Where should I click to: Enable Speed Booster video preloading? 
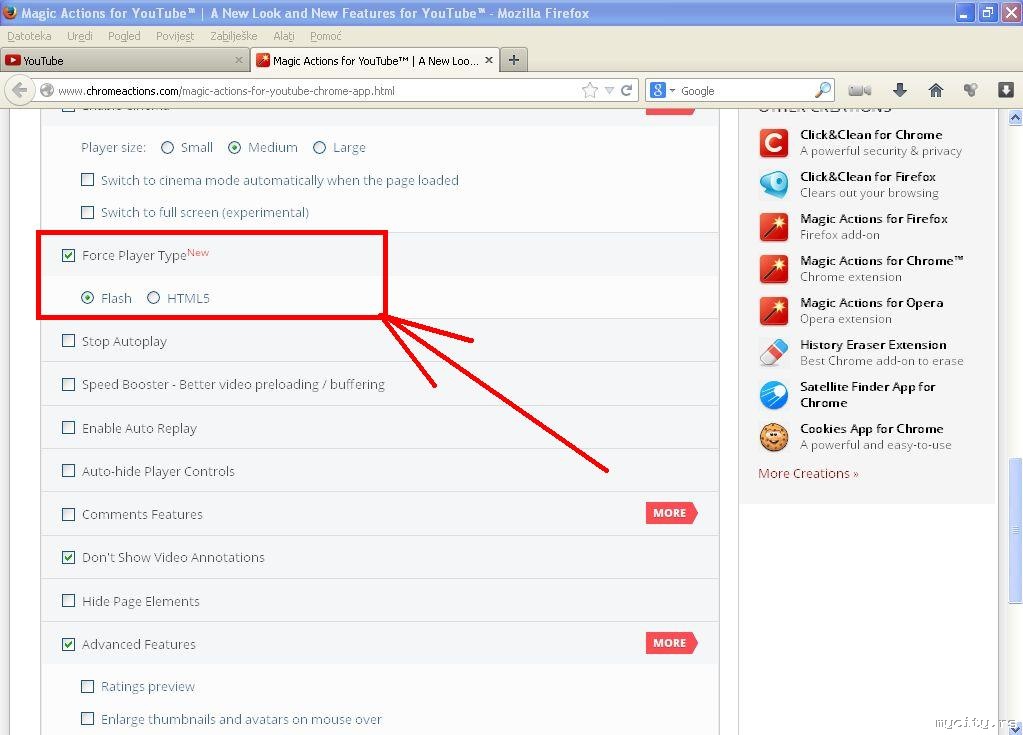point(69,384)
